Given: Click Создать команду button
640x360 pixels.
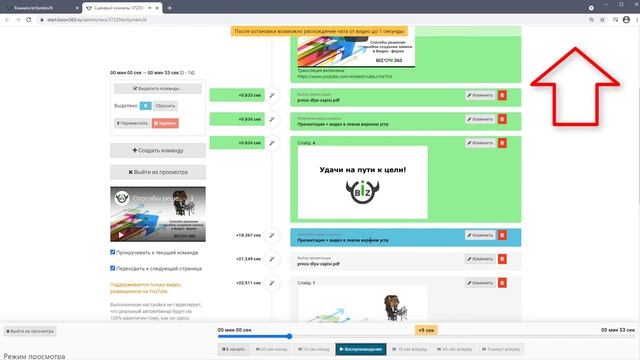Looking at the screenshot, I should tap(158, 150).
